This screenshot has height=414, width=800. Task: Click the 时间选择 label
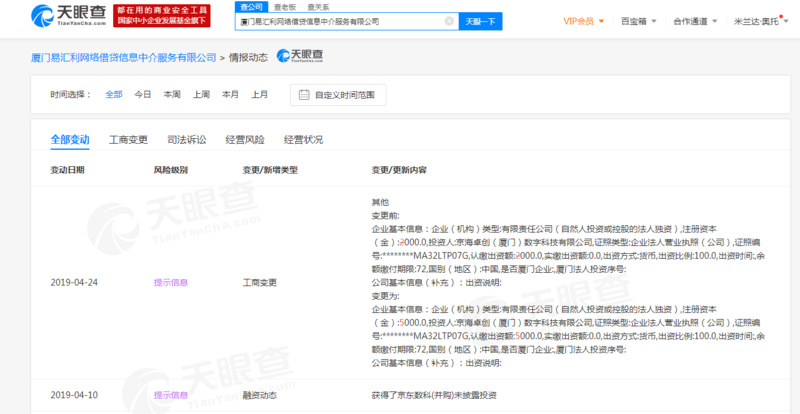tap(71, 94)
